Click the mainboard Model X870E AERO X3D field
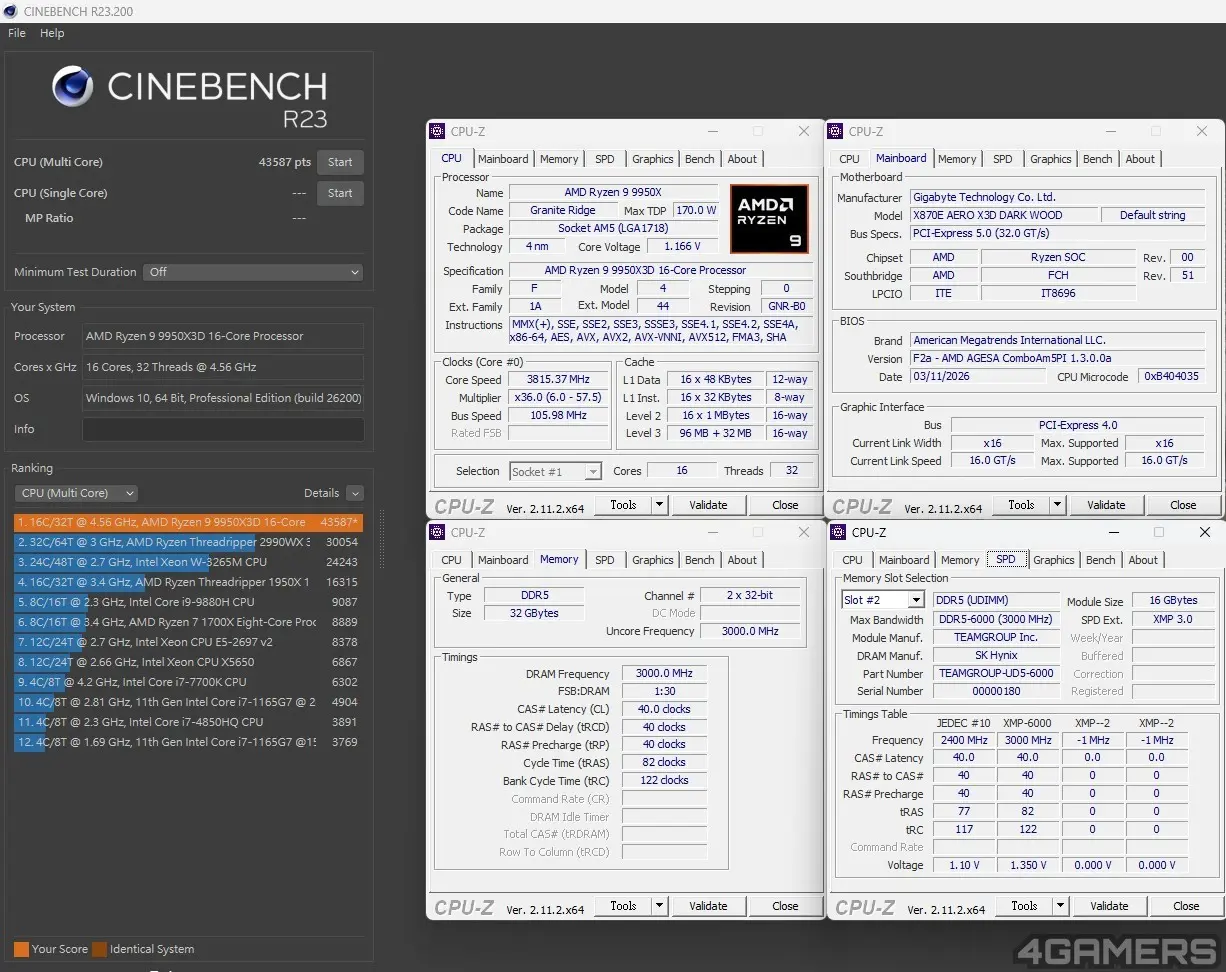The height and width of the screenshot is (972, 1226). point(1003,215)
